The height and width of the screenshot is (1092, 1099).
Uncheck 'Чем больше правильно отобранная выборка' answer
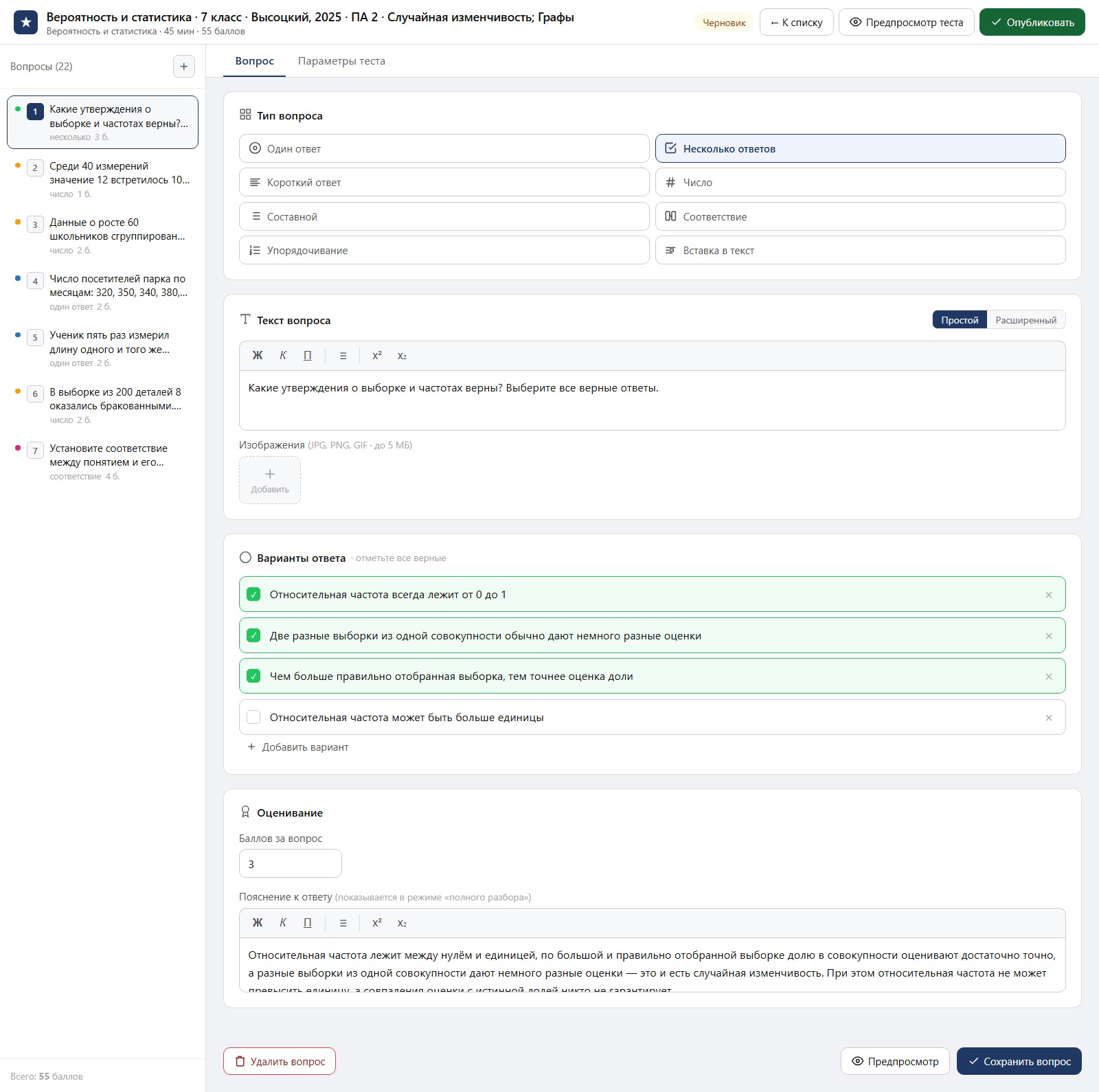click(253, 676)
